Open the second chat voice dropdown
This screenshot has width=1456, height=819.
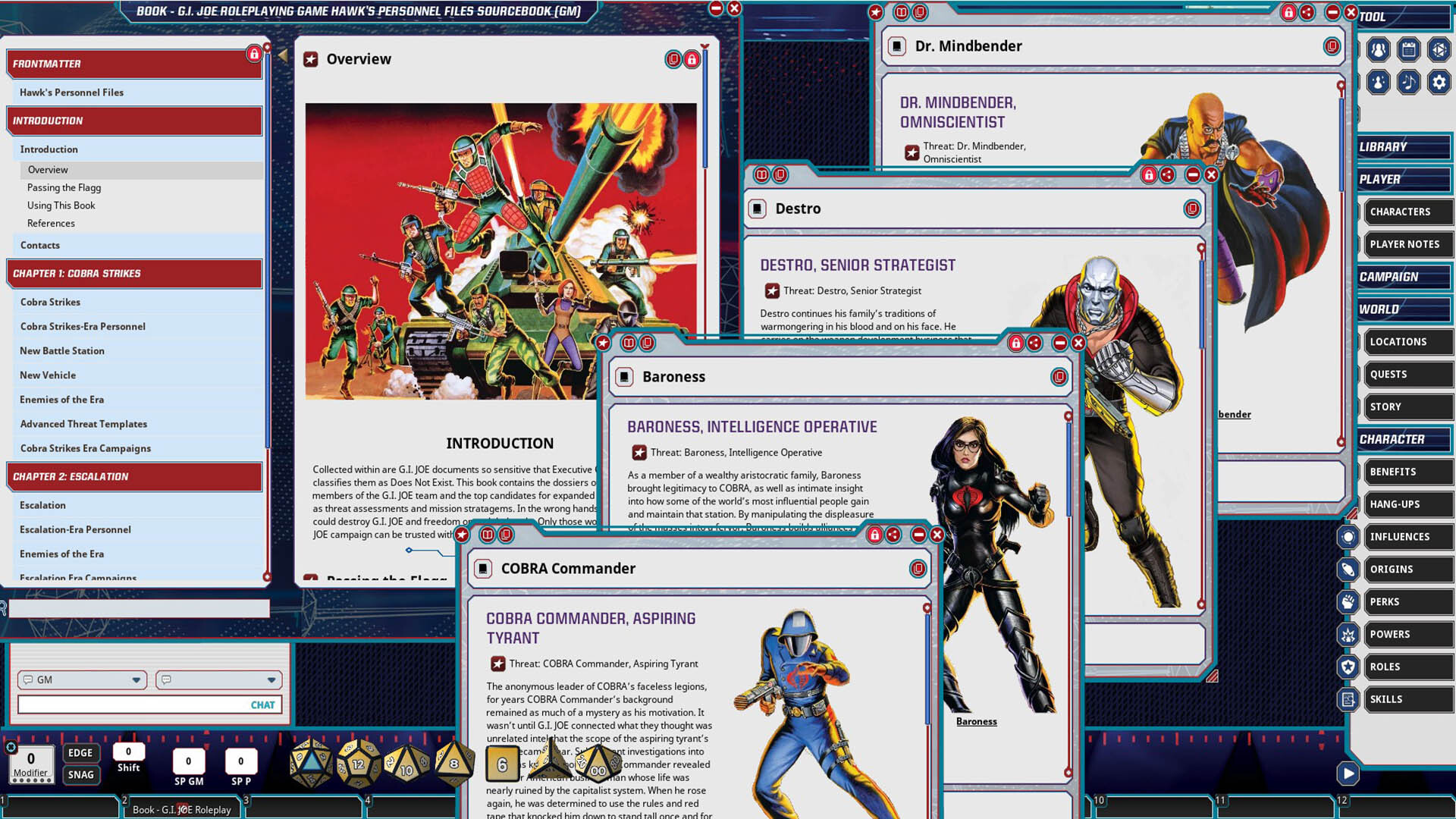pos(271,679)
